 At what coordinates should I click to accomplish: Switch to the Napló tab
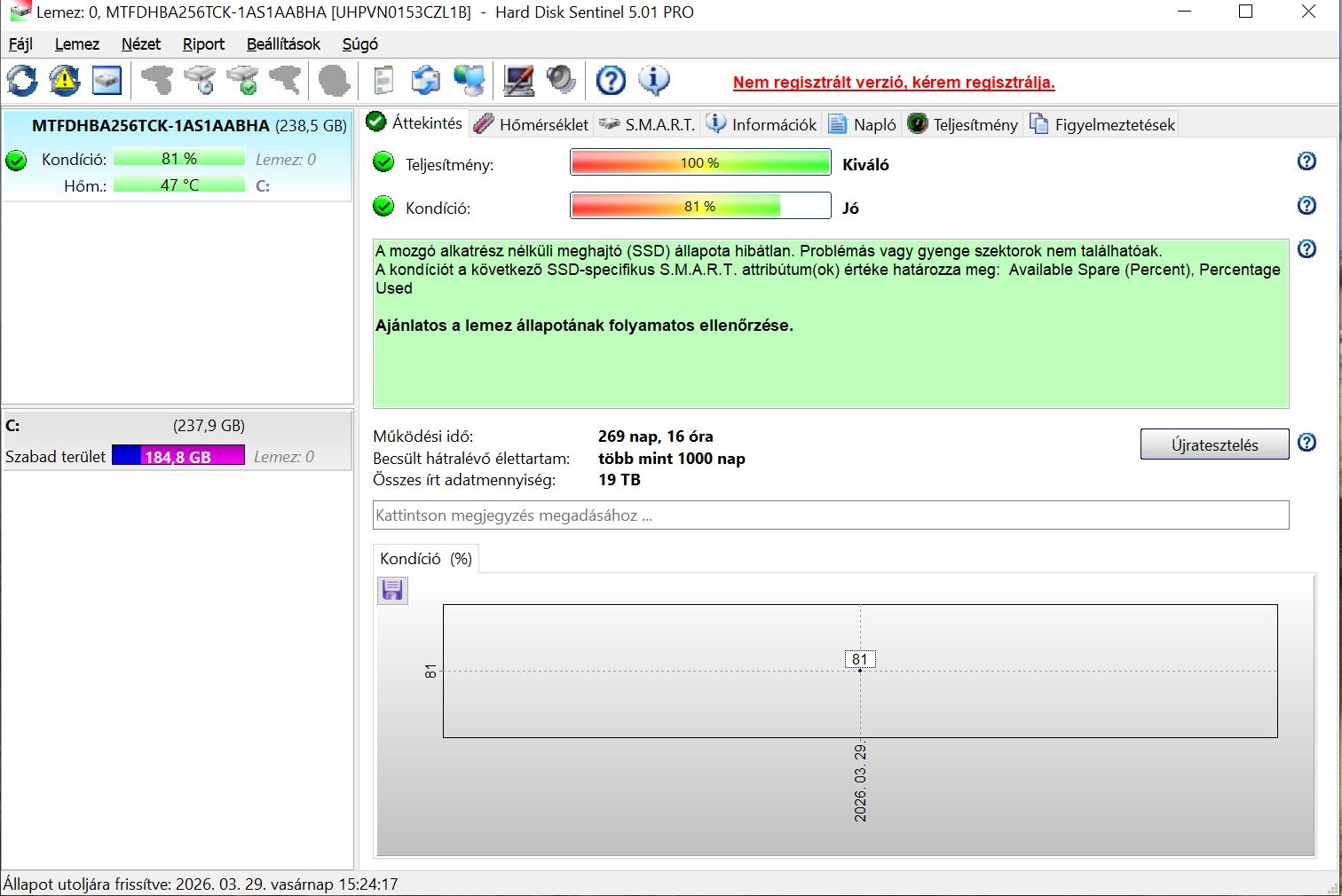862,124
